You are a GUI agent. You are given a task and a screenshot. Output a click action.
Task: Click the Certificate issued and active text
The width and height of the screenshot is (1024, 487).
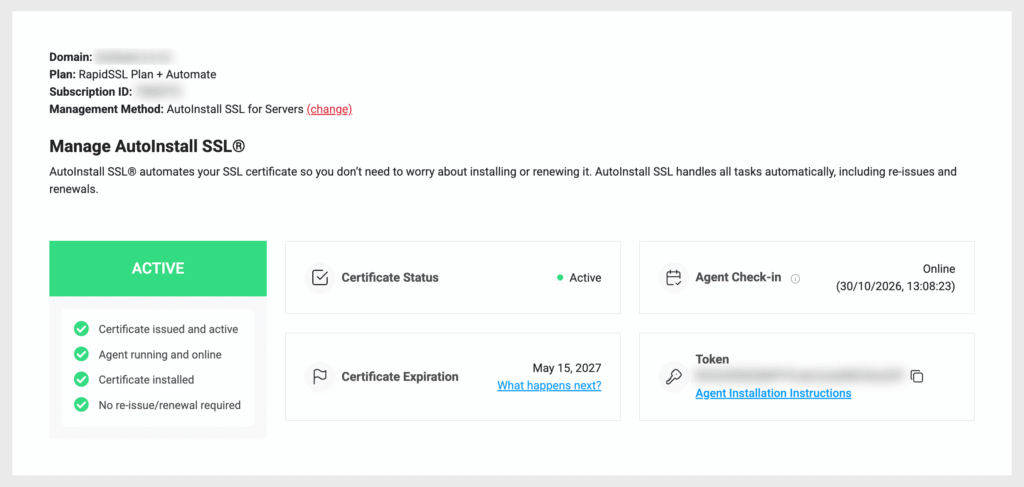tap(168, 329)
